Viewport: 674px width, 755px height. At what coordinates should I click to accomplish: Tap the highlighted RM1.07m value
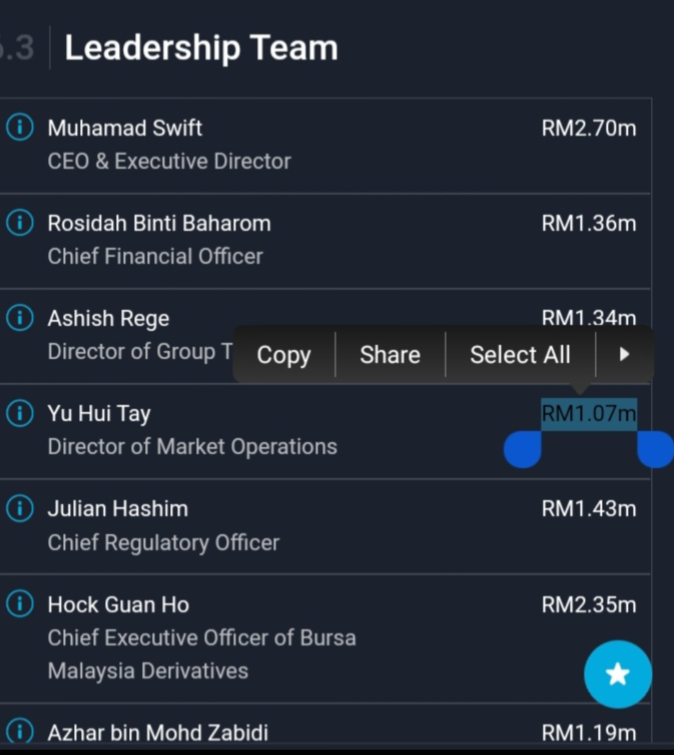pos(589,413)
